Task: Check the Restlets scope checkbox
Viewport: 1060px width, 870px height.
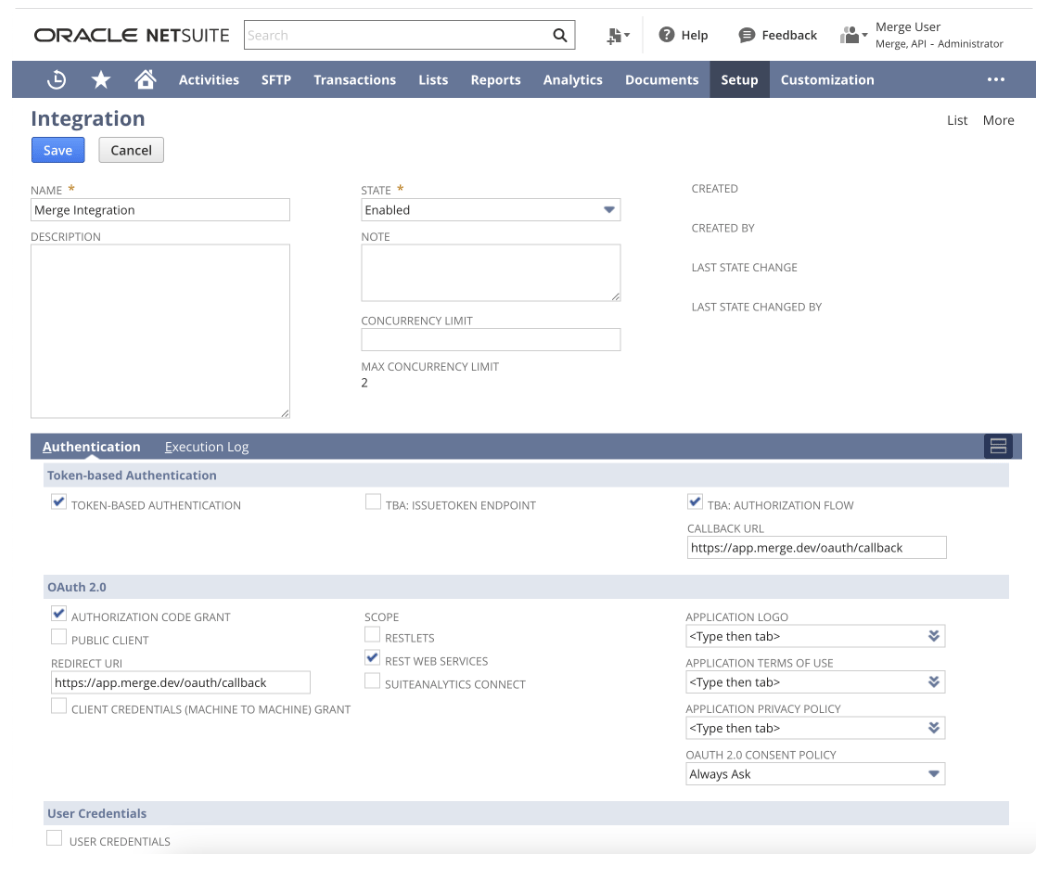Action: coord(372,635)
